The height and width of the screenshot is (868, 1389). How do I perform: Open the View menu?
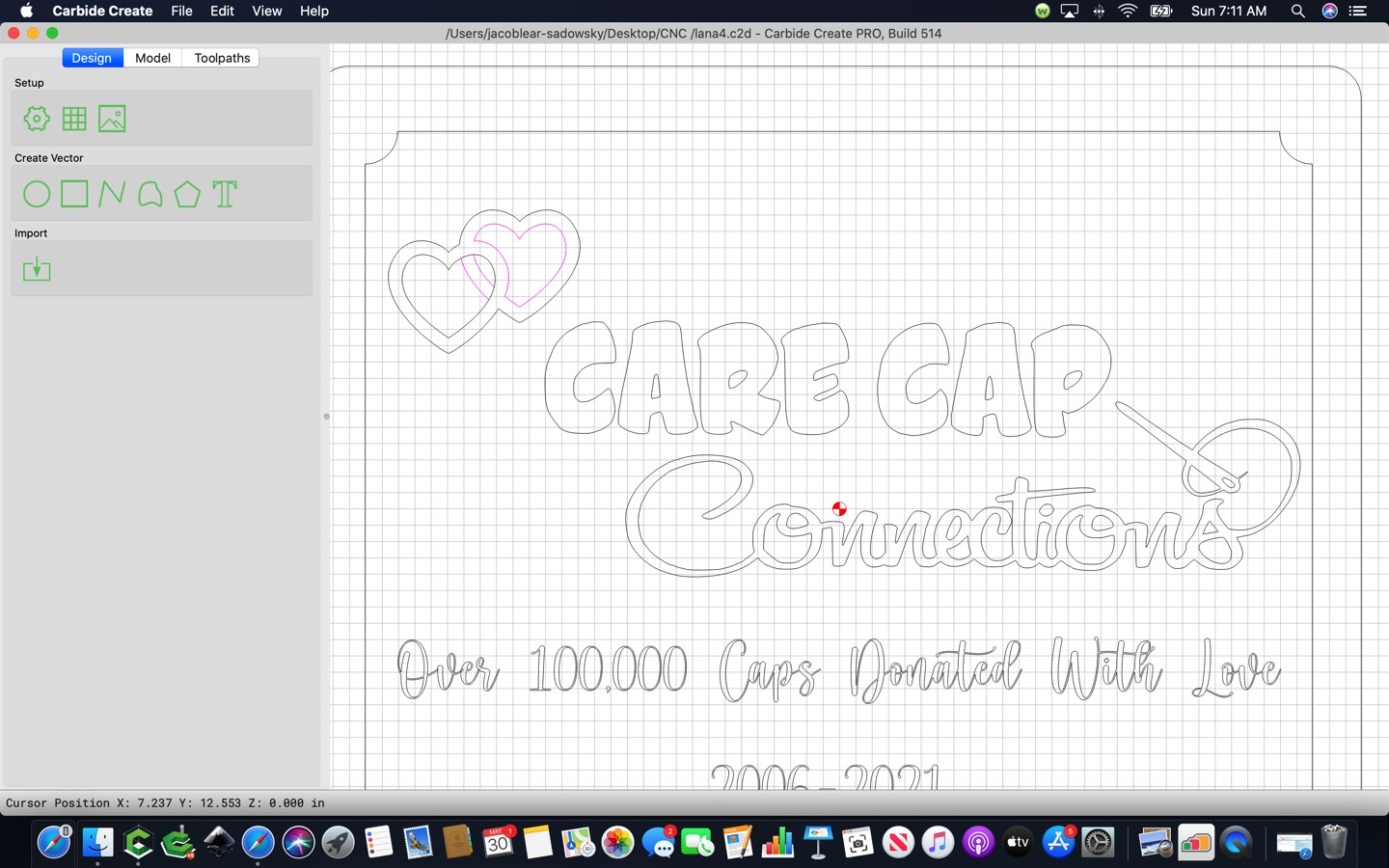266,11
